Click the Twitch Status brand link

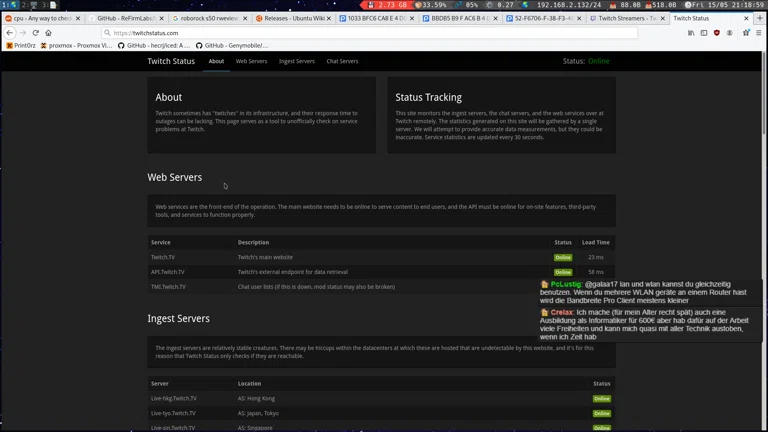(x=171, y=61)
